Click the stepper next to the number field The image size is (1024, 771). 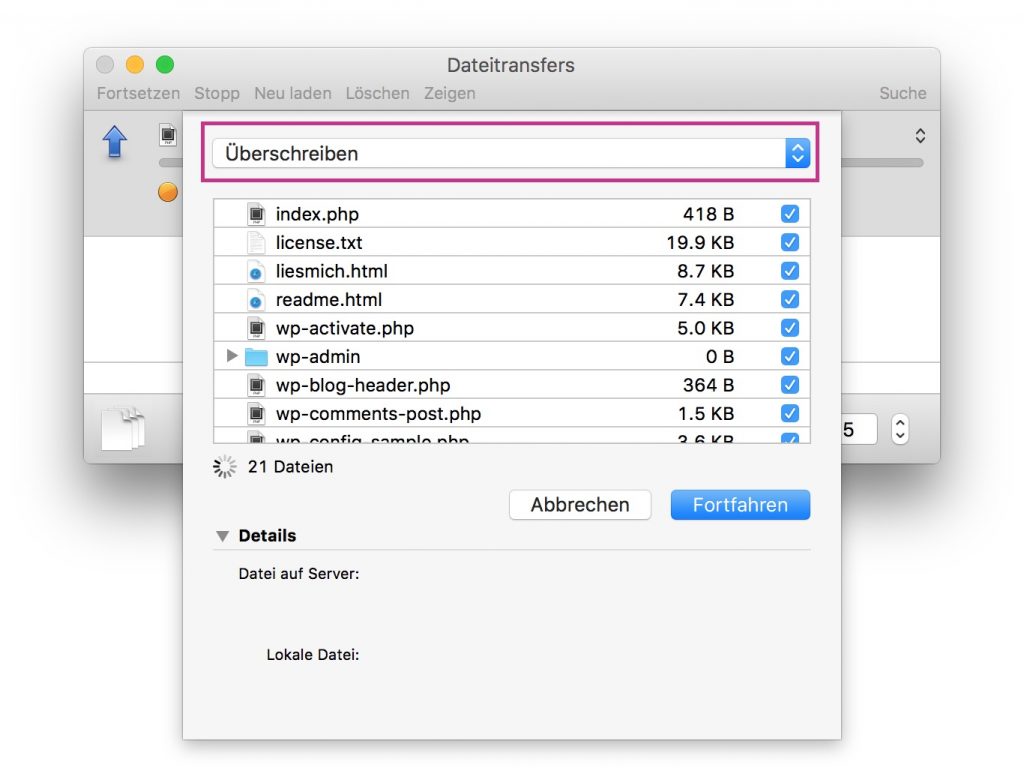coord(899,428)
